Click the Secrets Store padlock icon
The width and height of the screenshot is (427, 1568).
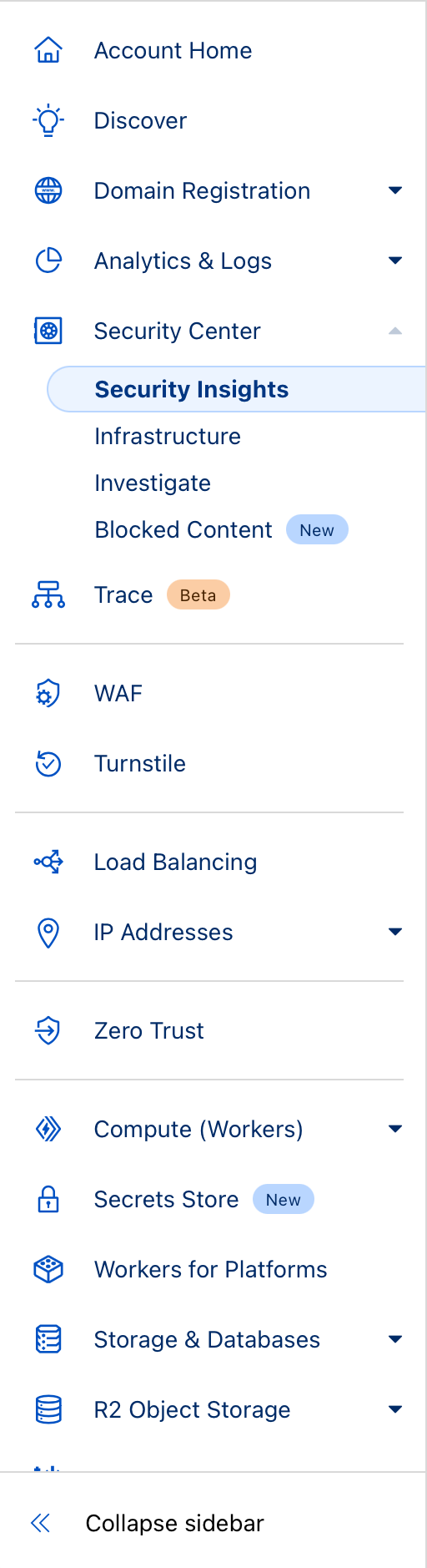pyautogui.click(x=48, y=1199)
